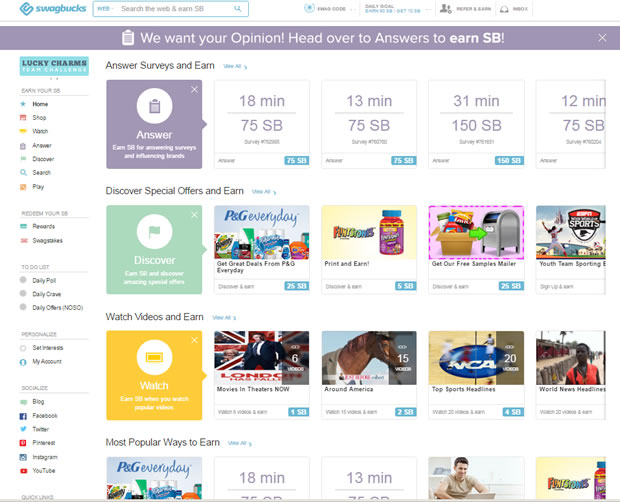This screenshot has width=620, height=502.
Task: Open the WEB search type dropdown
Action: click(x=105, y=9)
